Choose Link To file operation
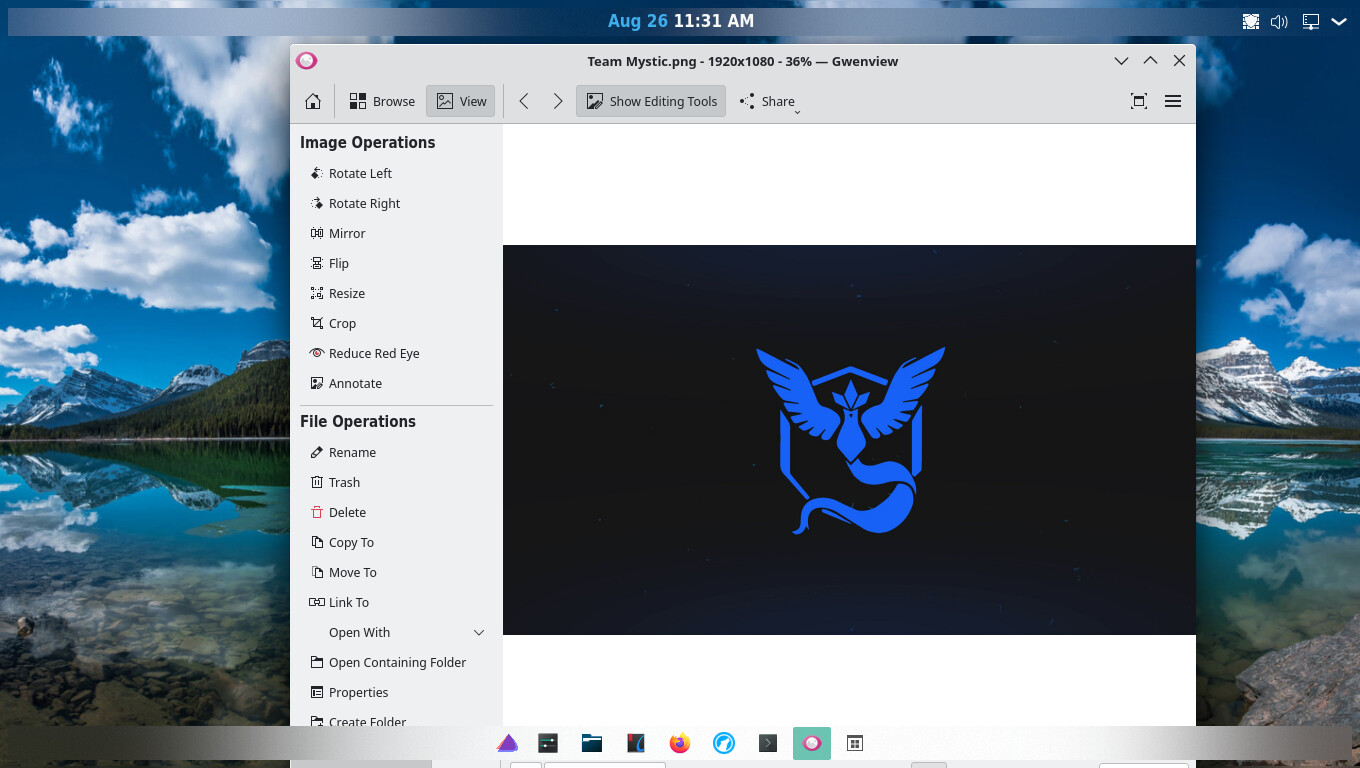The width and height of the screenshot is (1360, 768). [339, 602]
